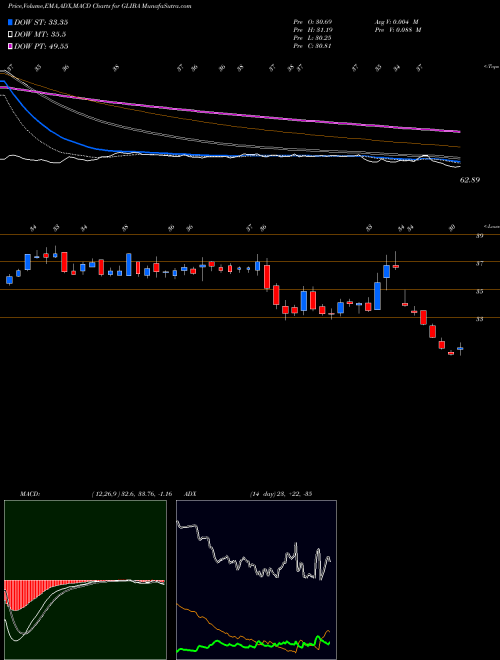This screenshot has width=500, height=660.
Task: Click the 39 price axis label
Action: (x=479, y=236)
